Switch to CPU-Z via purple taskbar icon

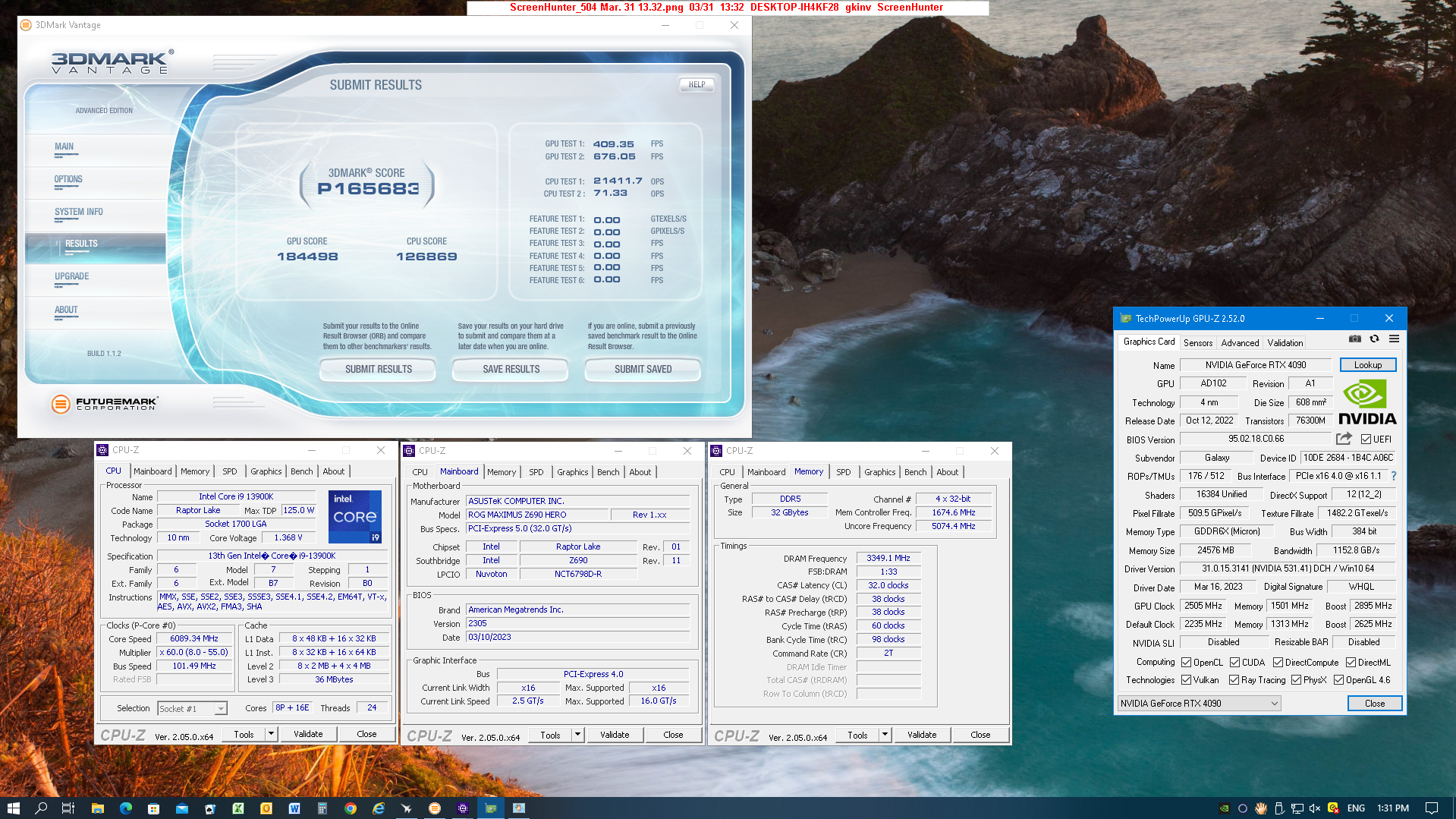click(463, 808)
